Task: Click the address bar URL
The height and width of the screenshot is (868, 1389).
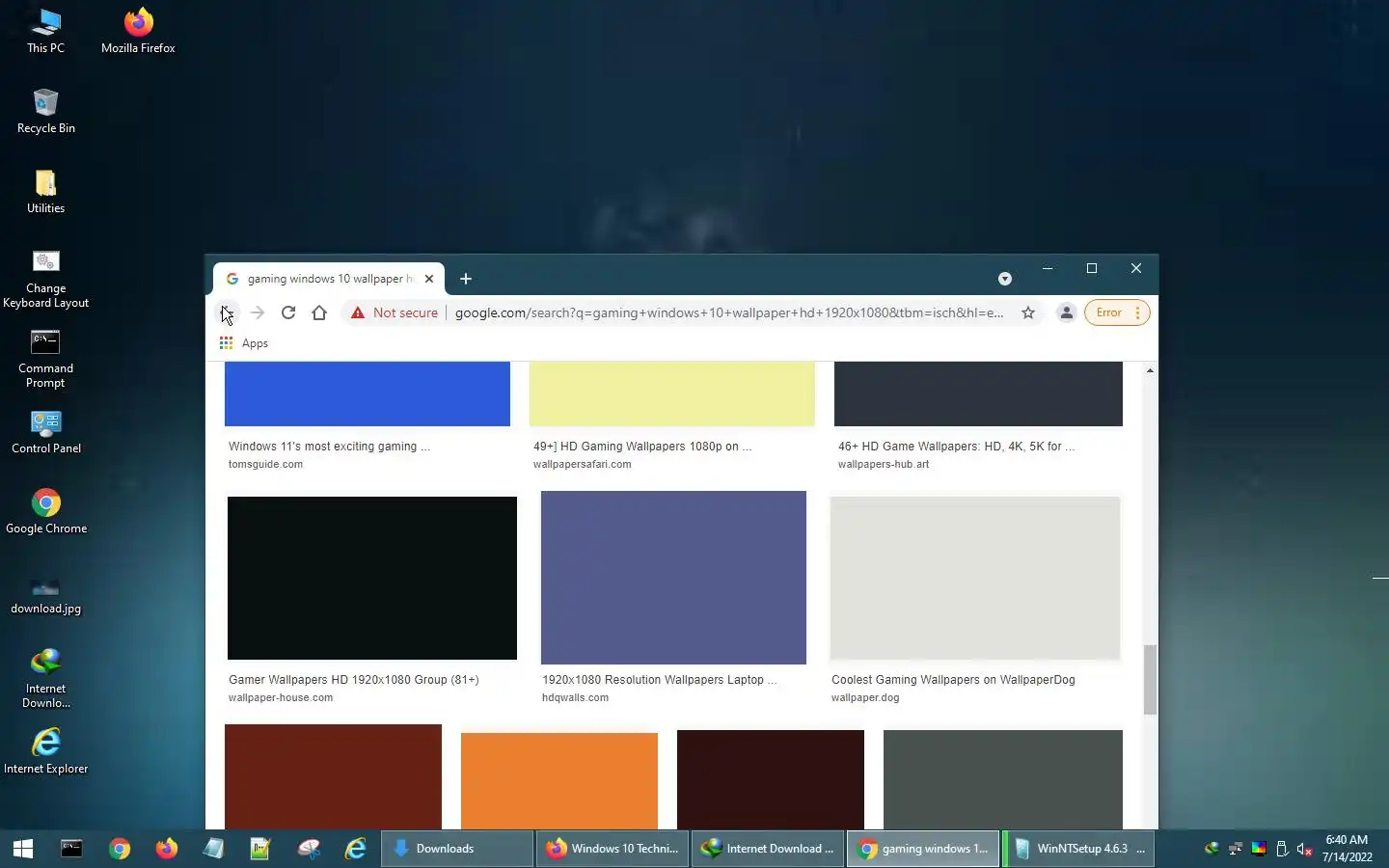Action: [729, 312]
